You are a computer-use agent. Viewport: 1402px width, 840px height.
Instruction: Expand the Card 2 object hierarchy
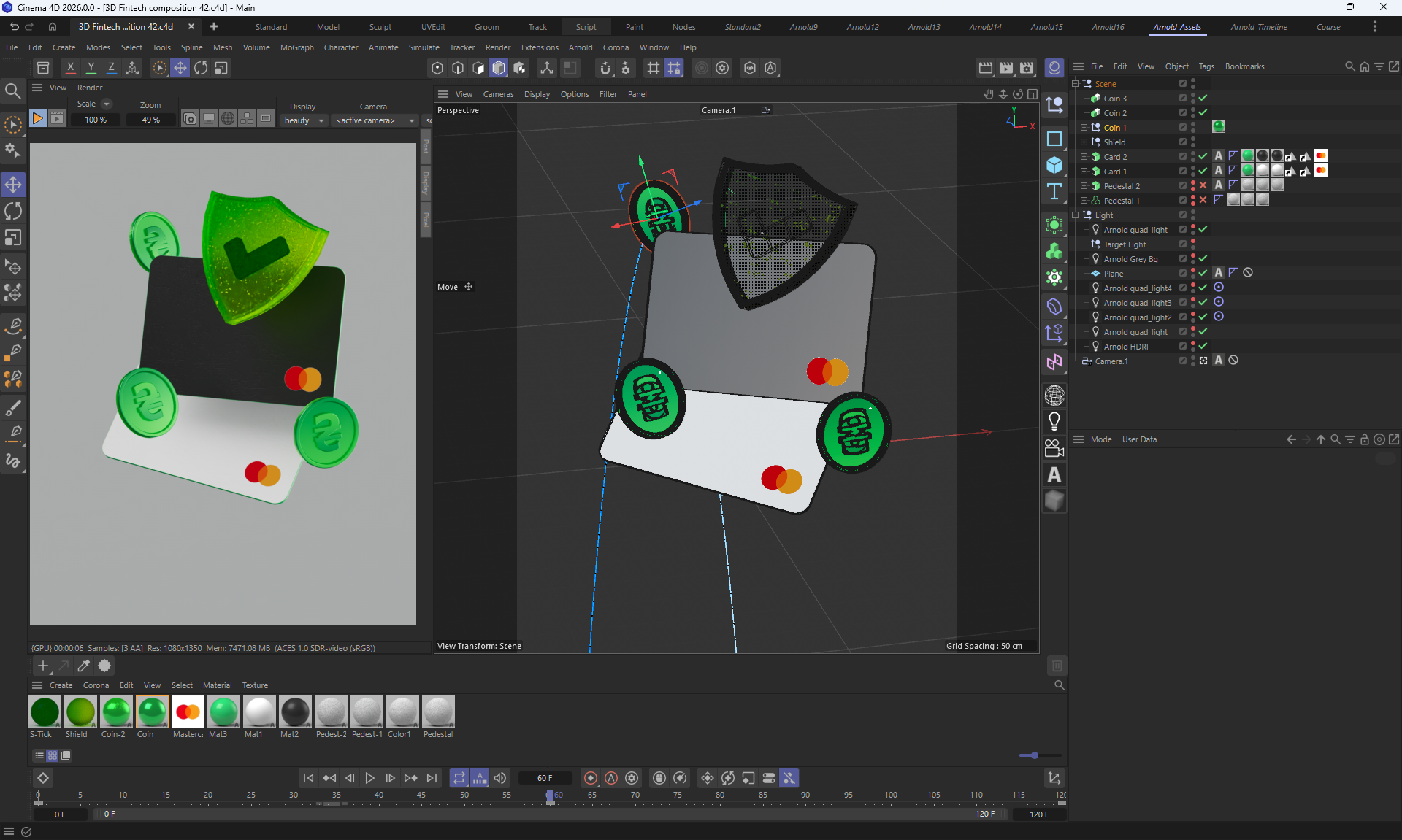1084,156
